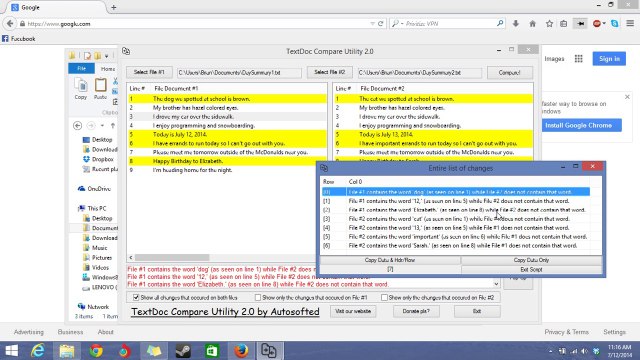The width and height of the screenshot is (640, 360).
Task: Click the down arrow of the changes text box
Action: click(496, 284)
